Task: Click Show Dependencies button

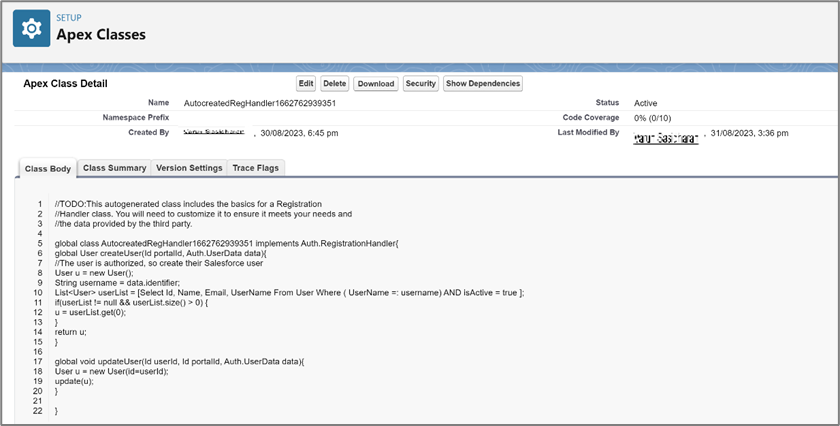Action: tap(483, 84)
